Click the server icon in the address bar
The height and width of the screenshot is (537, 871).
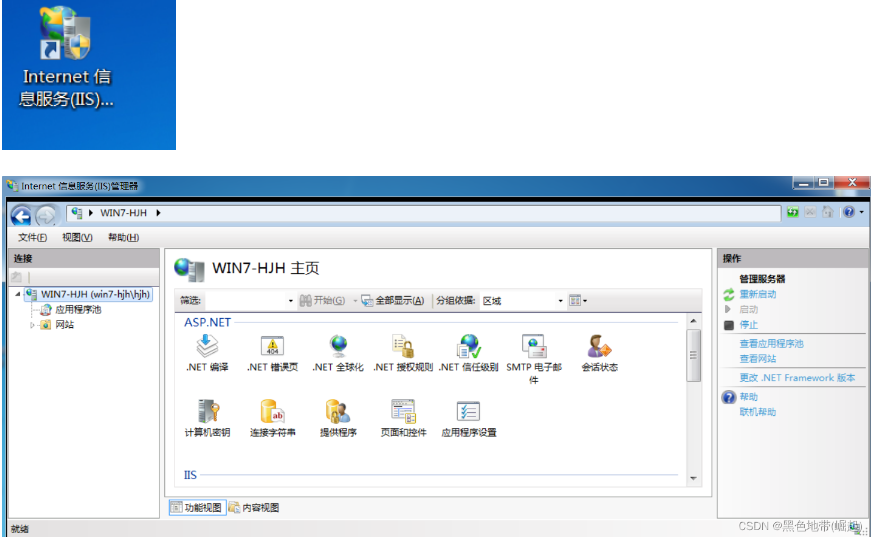(77, 213)
